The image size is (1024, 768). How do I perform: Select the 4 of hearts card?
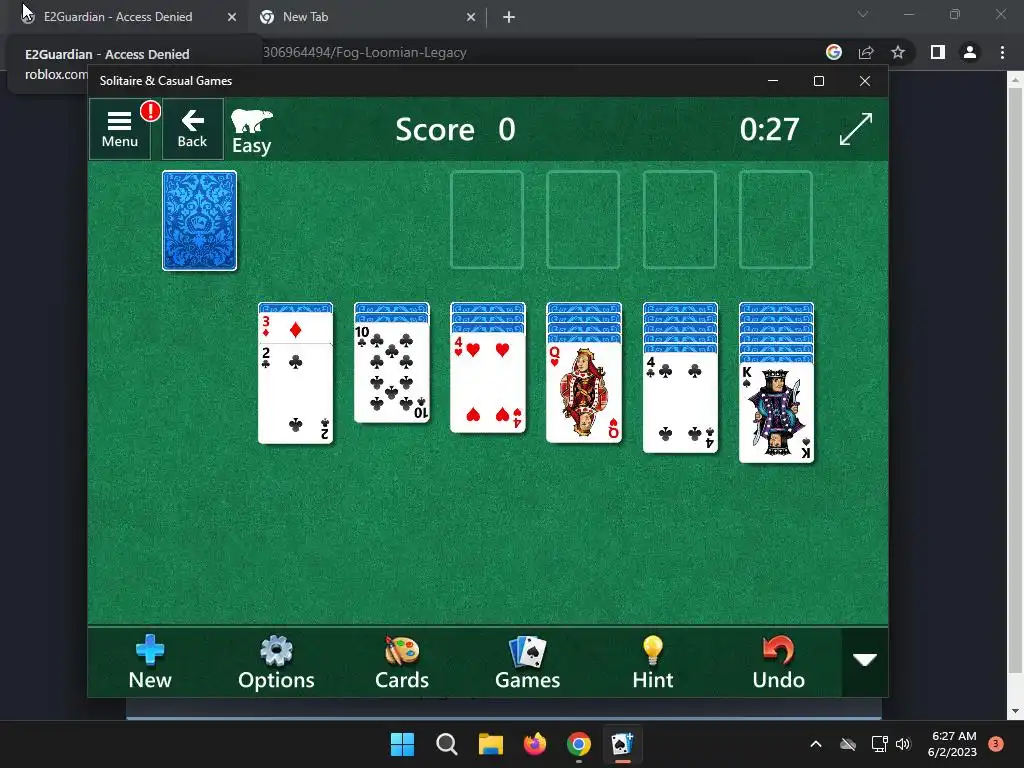click(x=488, y=383)
